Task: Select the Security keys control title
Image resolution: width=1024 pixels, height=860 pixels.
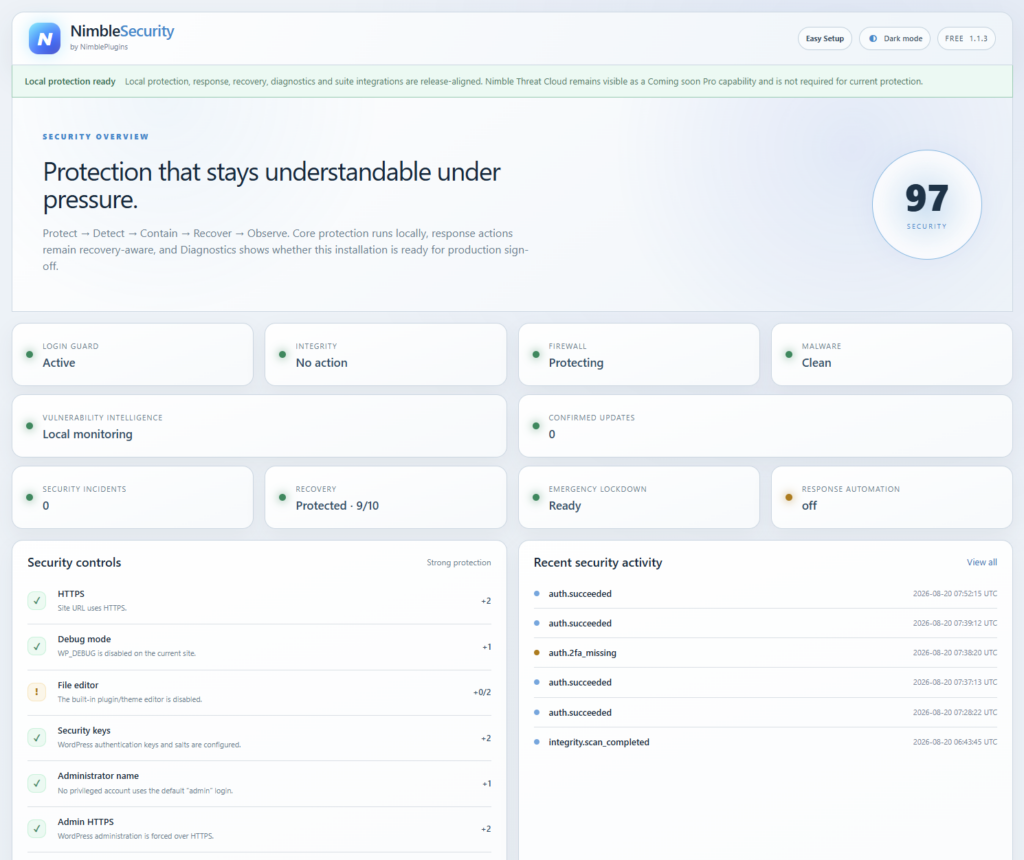Action: click(84, 730)
